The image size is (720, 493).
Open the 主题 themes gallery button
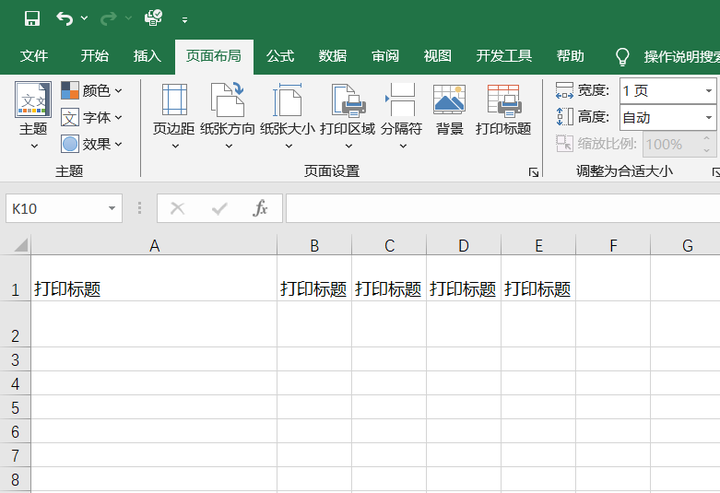tap(33, 116)
